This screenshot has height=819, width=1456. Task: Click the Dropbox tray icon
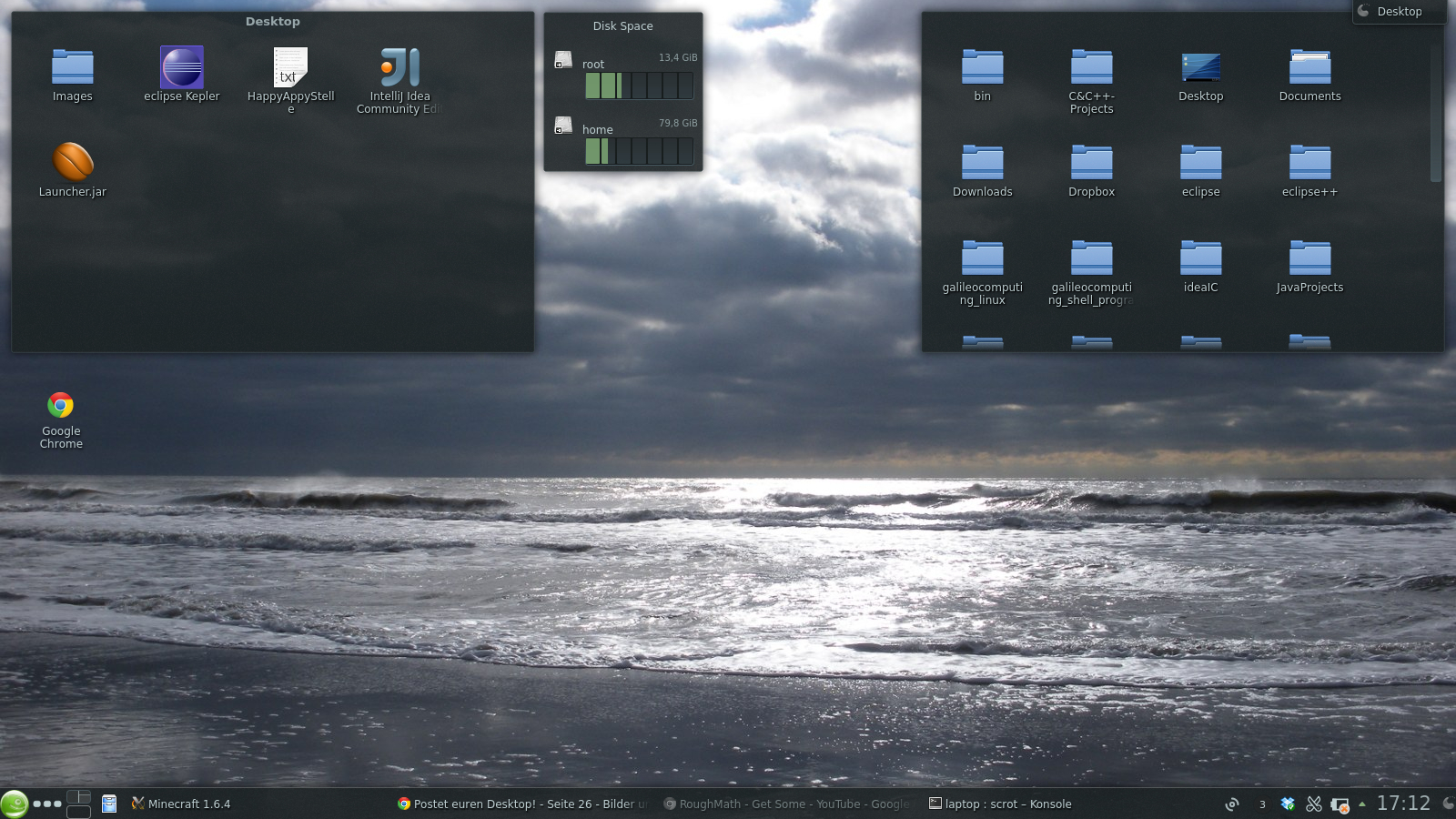(x=1288, y=804)
